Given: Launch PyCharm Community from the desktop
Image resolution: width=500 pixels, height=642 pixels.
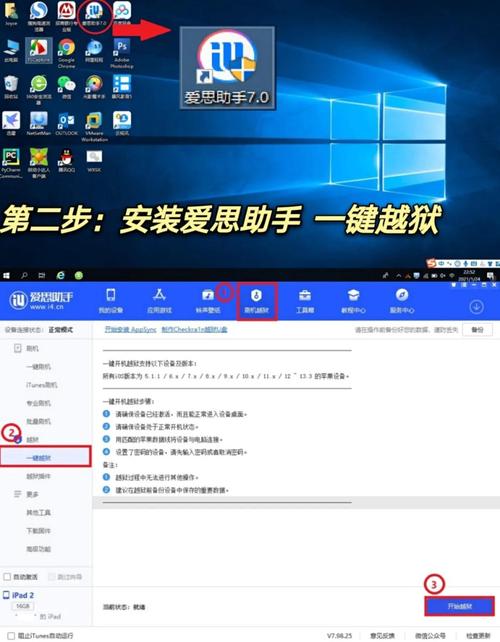Looking at the screenshot, I should point(11,163).
